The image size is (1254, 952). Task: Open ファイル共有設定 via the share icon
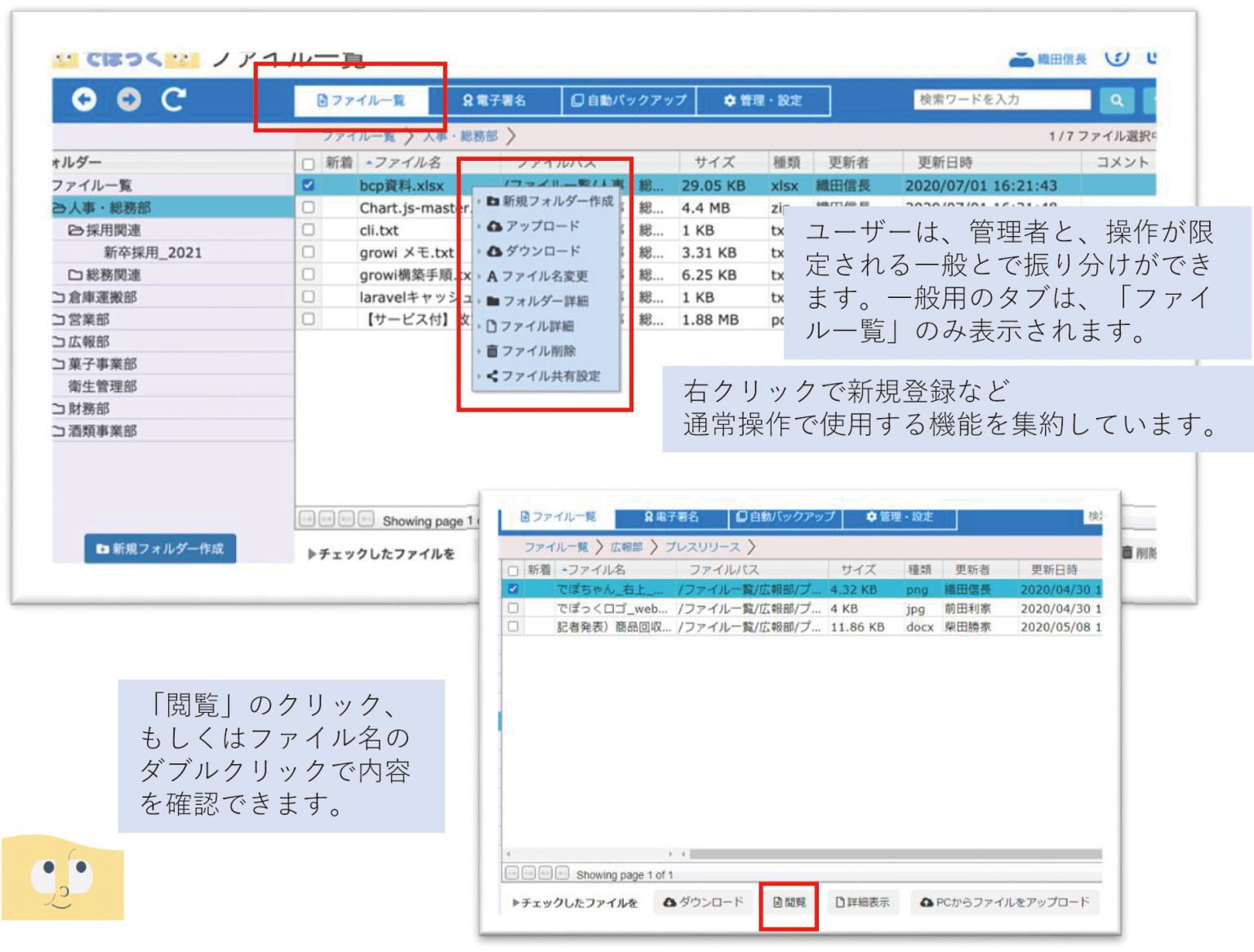[494, 377]
